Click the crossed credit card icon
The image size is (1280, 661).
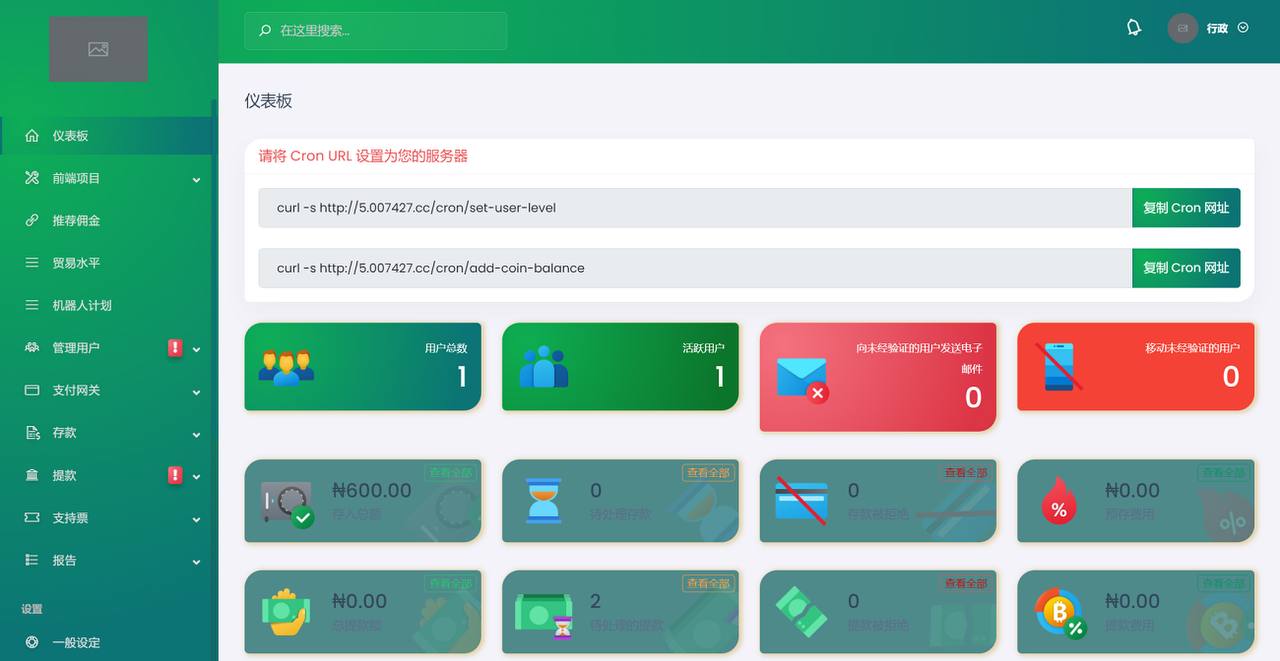pos(801,500)
